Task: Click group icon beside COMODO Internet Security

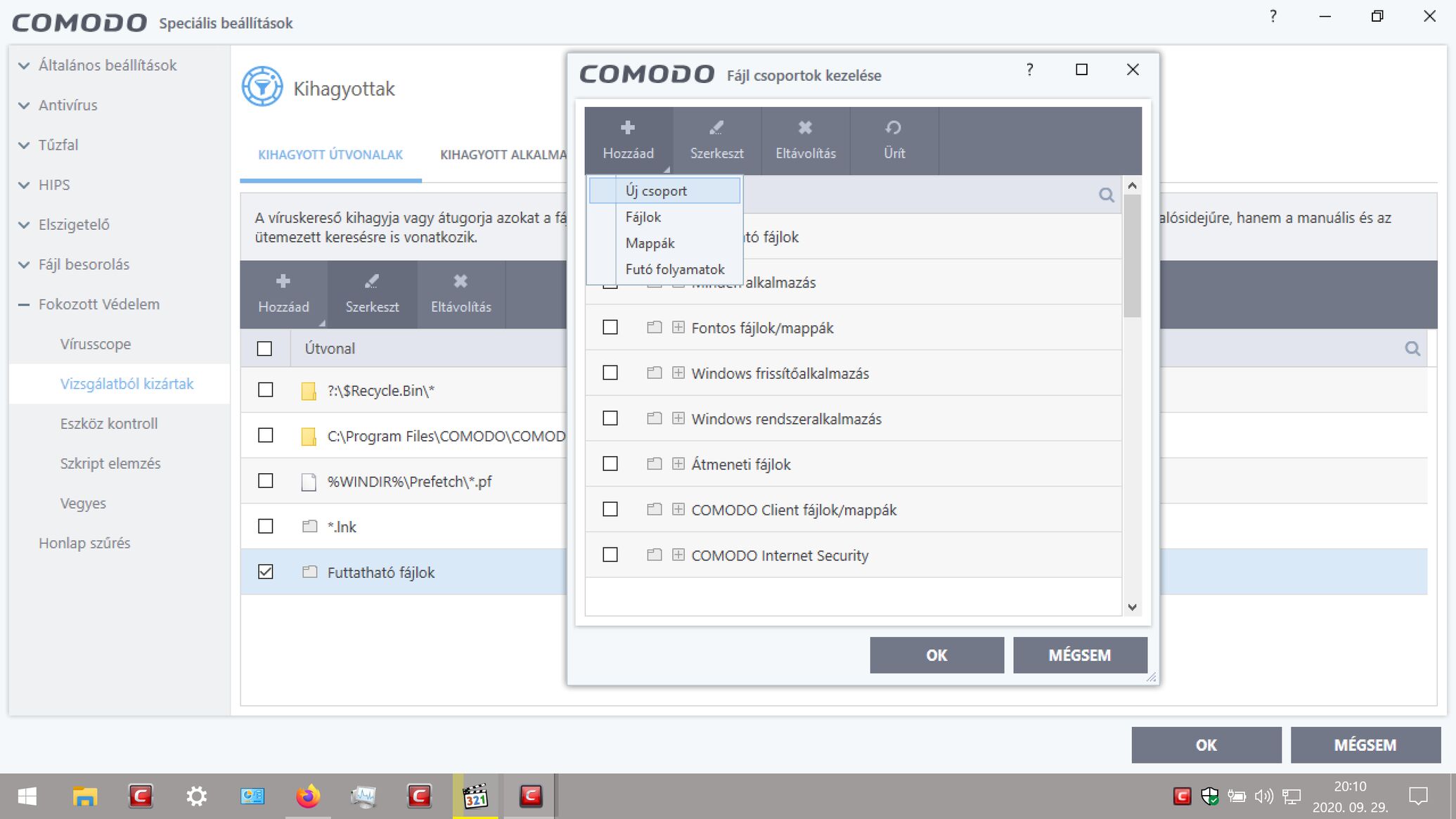Action: (655, 555)
